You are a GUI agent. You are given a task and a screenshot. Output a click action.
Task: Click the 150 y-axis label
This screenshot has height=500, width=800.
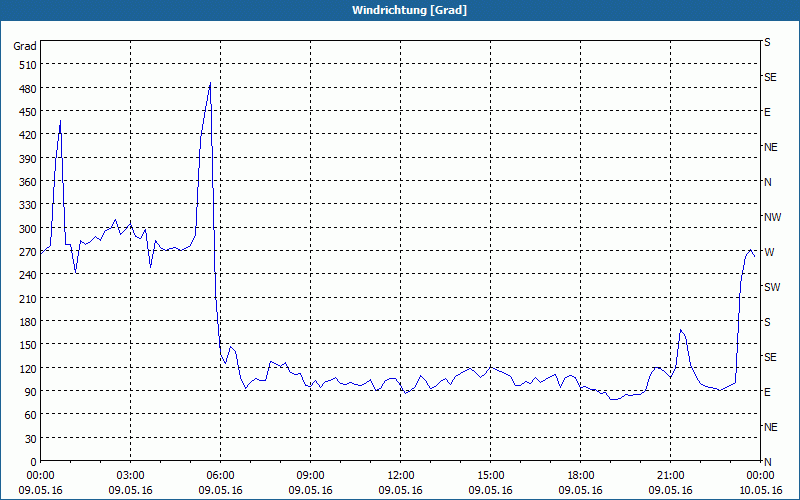(x=28, y=345)
